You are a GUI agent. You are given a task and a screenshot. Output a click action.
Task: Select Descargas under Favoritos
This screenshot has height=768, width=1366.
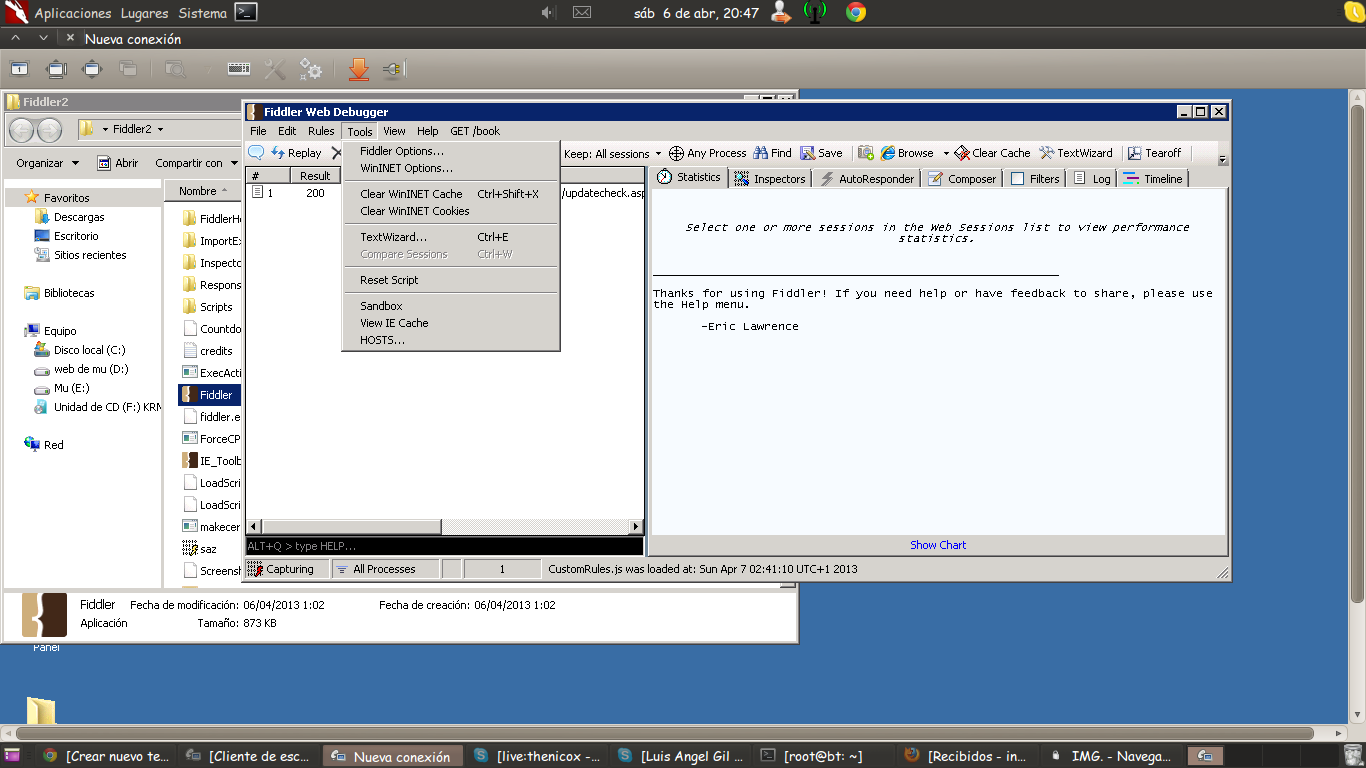[78, 217]
